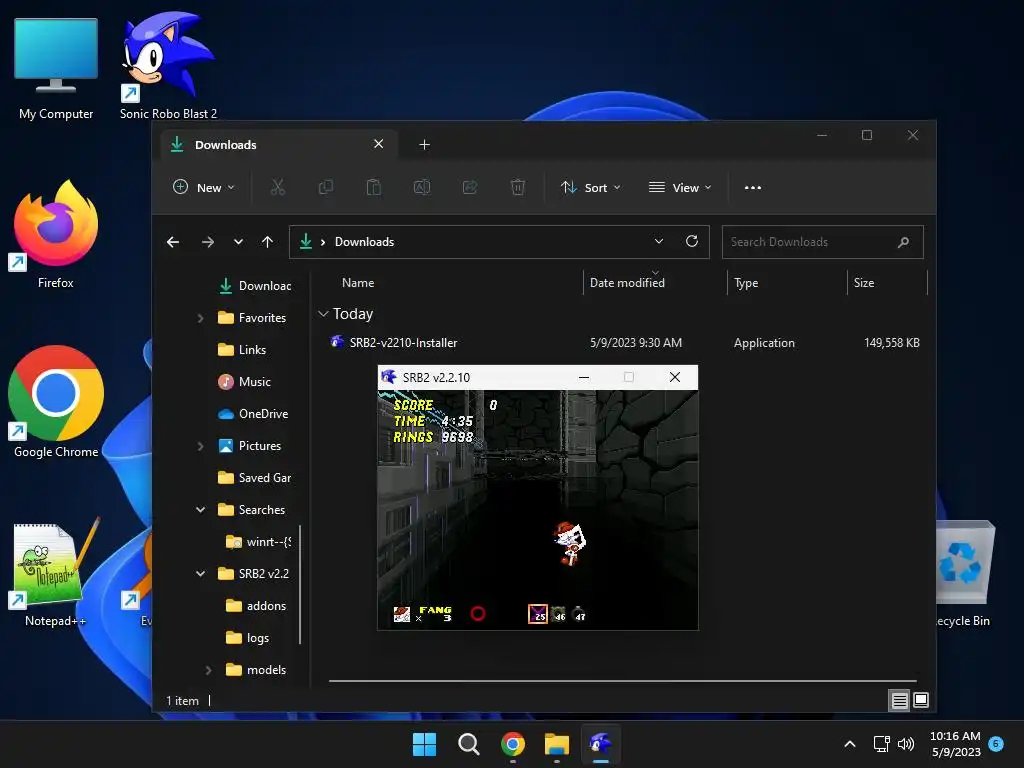1024x768 pixels.
Task: Add a new Explorer tab
Action: [424, 145]
